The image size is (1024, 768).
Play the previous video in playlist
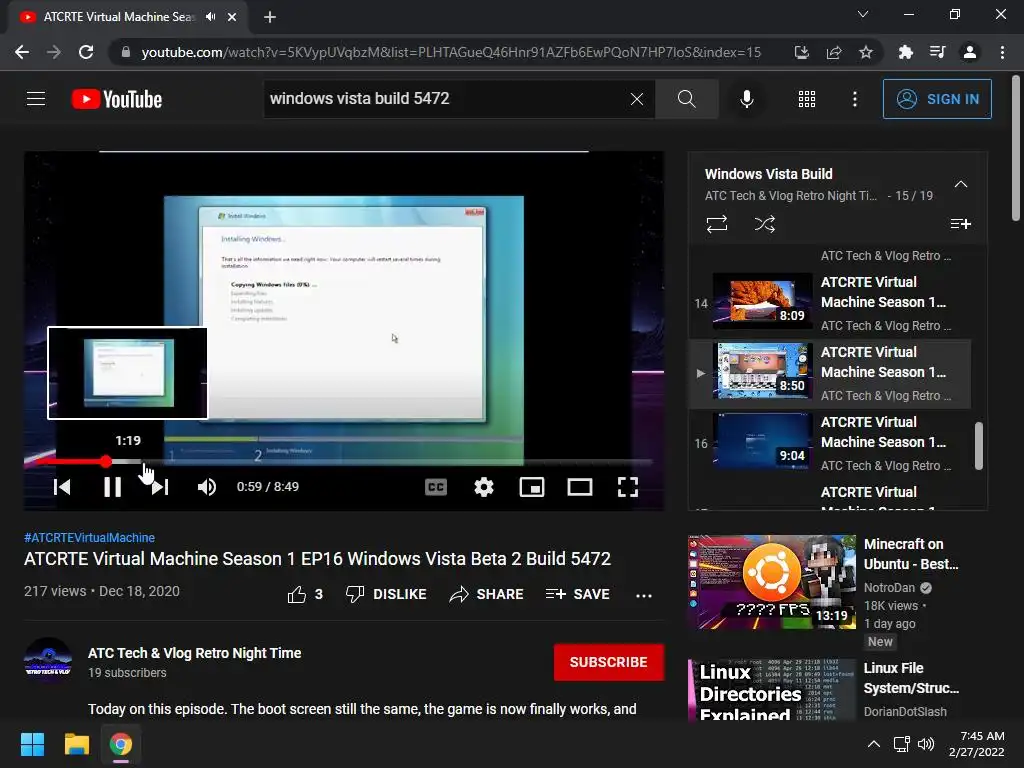pos(63,487)
